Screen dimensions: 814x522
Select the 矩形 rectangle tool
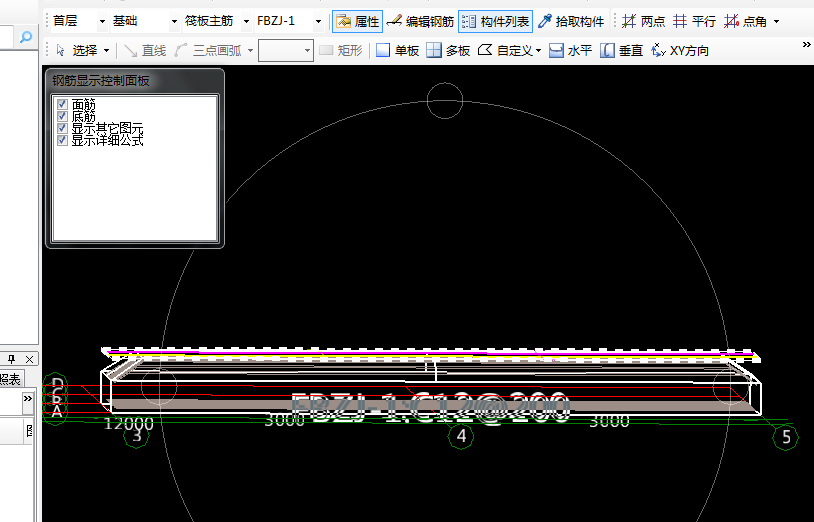coord(341,50)
